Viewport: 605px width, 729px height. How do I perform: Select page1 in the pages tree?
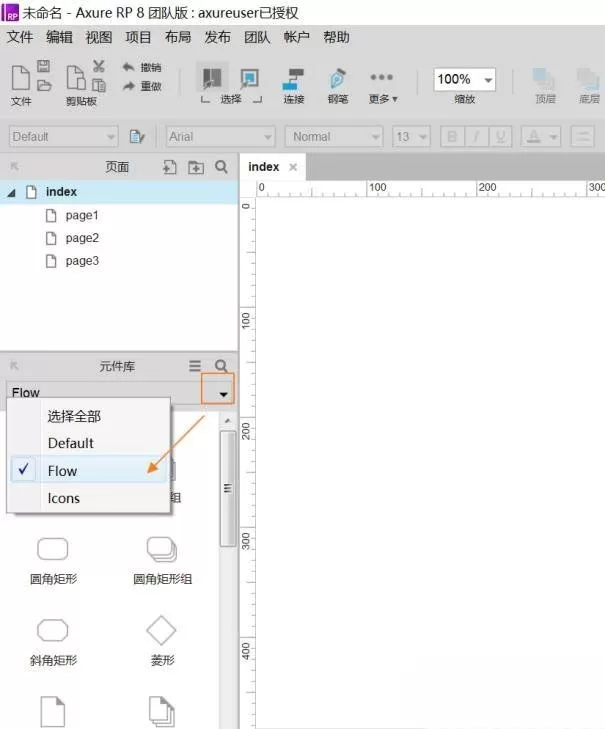tap(82, 215)
